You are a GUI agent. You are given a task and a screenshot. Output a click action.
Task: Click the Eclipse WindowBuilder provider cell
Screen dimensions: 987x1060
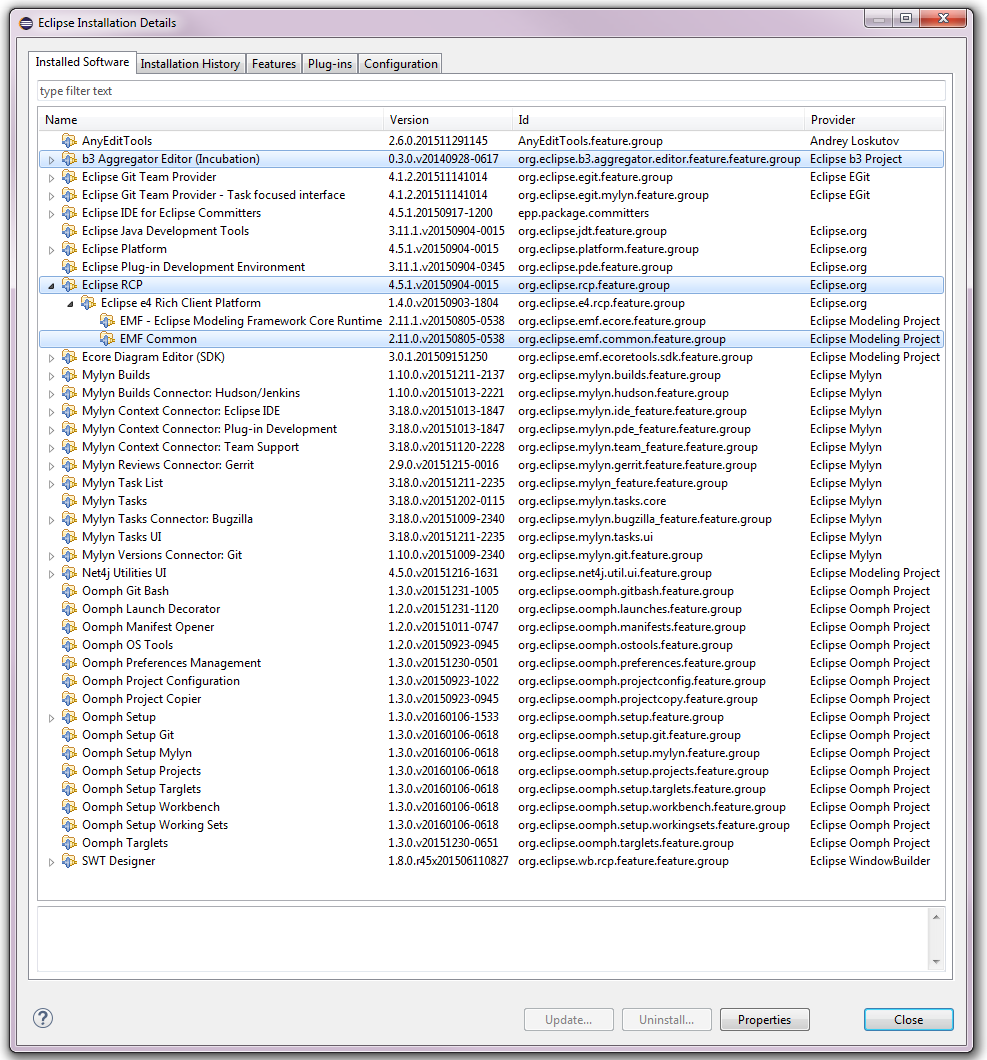pyautogui.click(x=870, y=861)
